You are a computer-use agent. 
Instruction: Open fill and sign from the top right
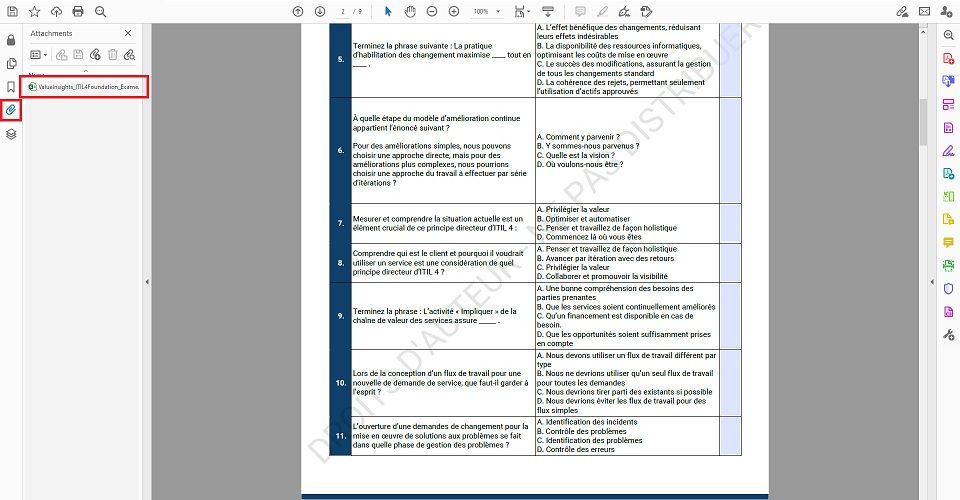902,11
